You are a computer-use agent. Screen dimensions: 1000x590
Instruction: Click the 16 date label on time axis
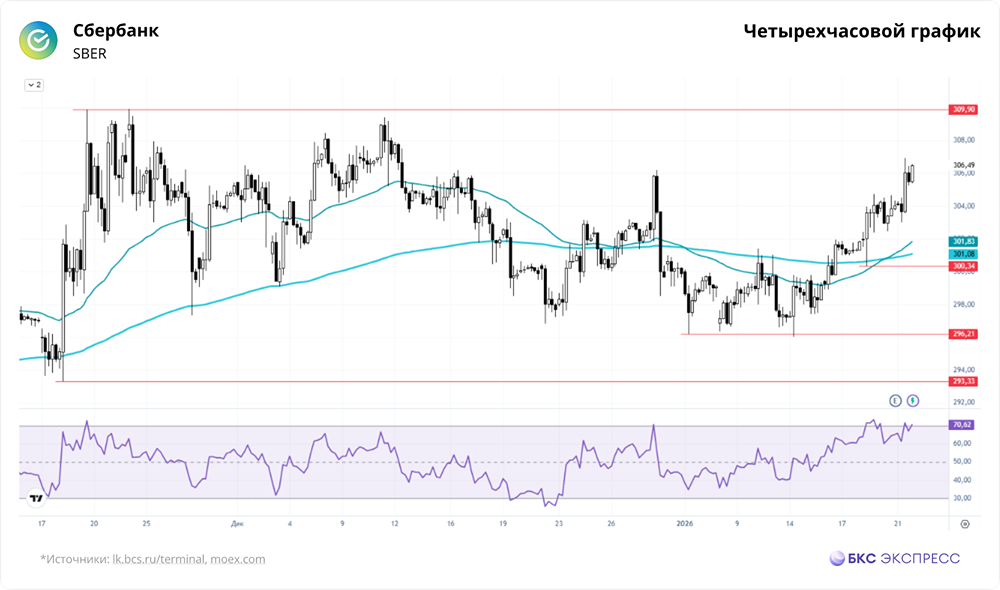pyautogui.click(x=451, y=524)
